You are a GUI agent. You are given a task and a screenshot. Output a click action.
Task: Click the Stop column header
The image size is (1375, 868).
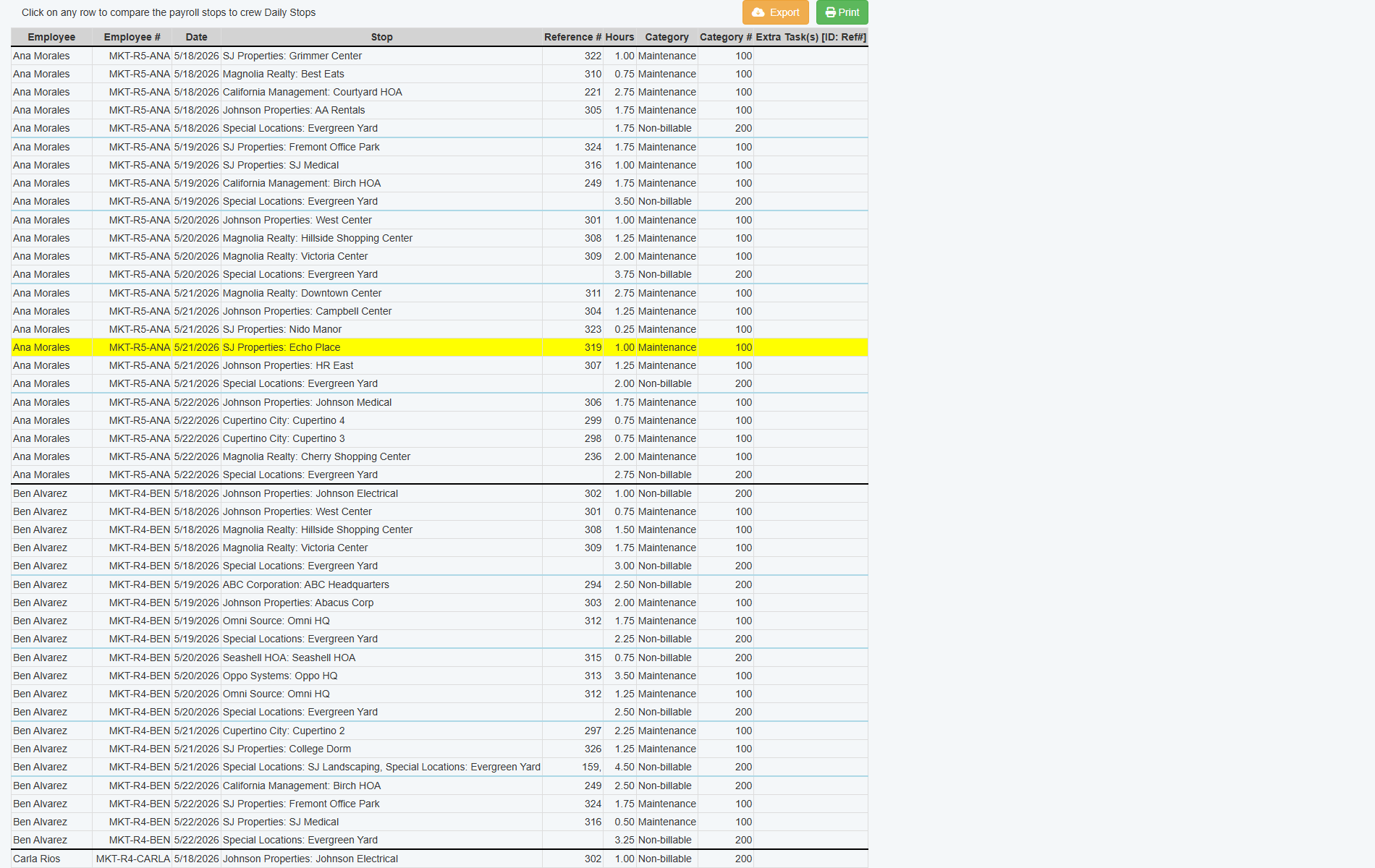[381, 37]
